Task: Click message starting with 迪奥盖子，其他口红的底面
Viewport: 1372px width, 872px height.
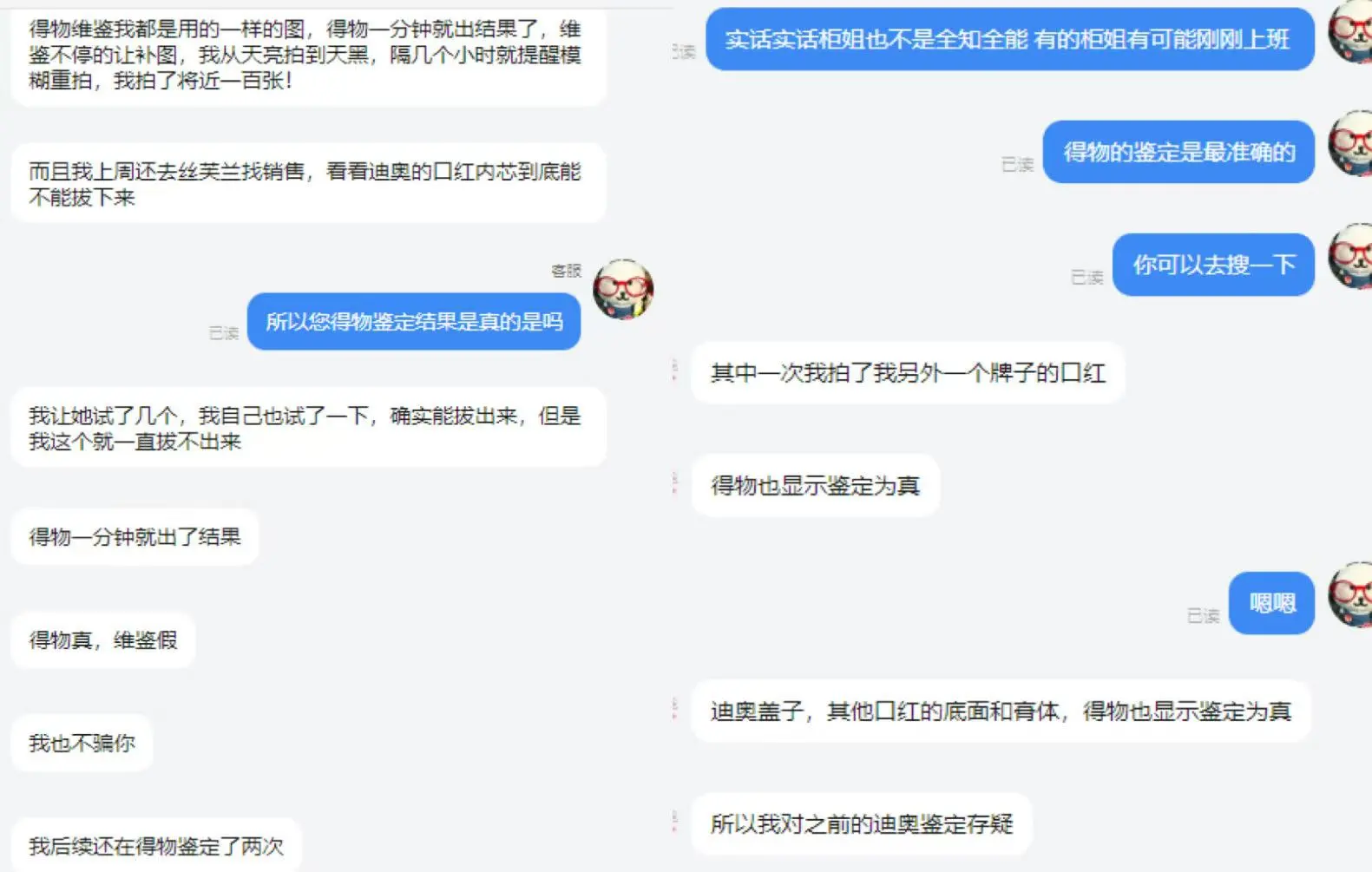Action: coord(1001,711)
